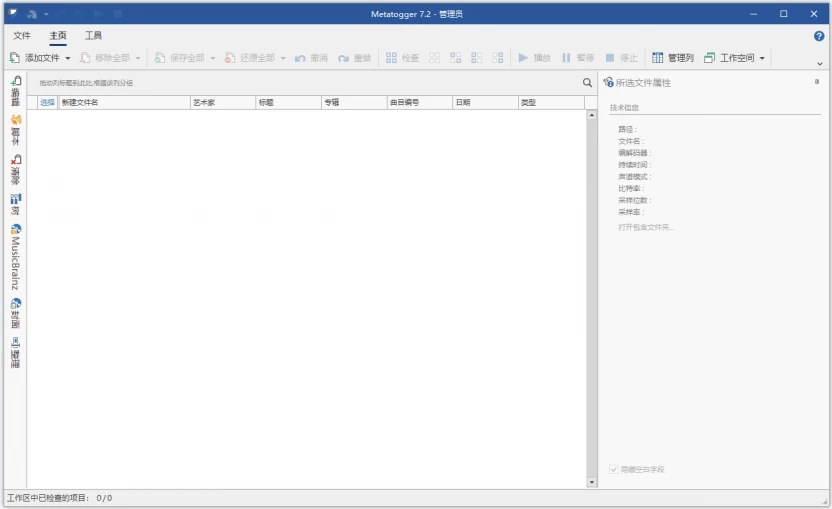This screenshot has height=509, width=832.
Task: Switch to the 工具 (Tools) tab
Action: tap(93, 36)
